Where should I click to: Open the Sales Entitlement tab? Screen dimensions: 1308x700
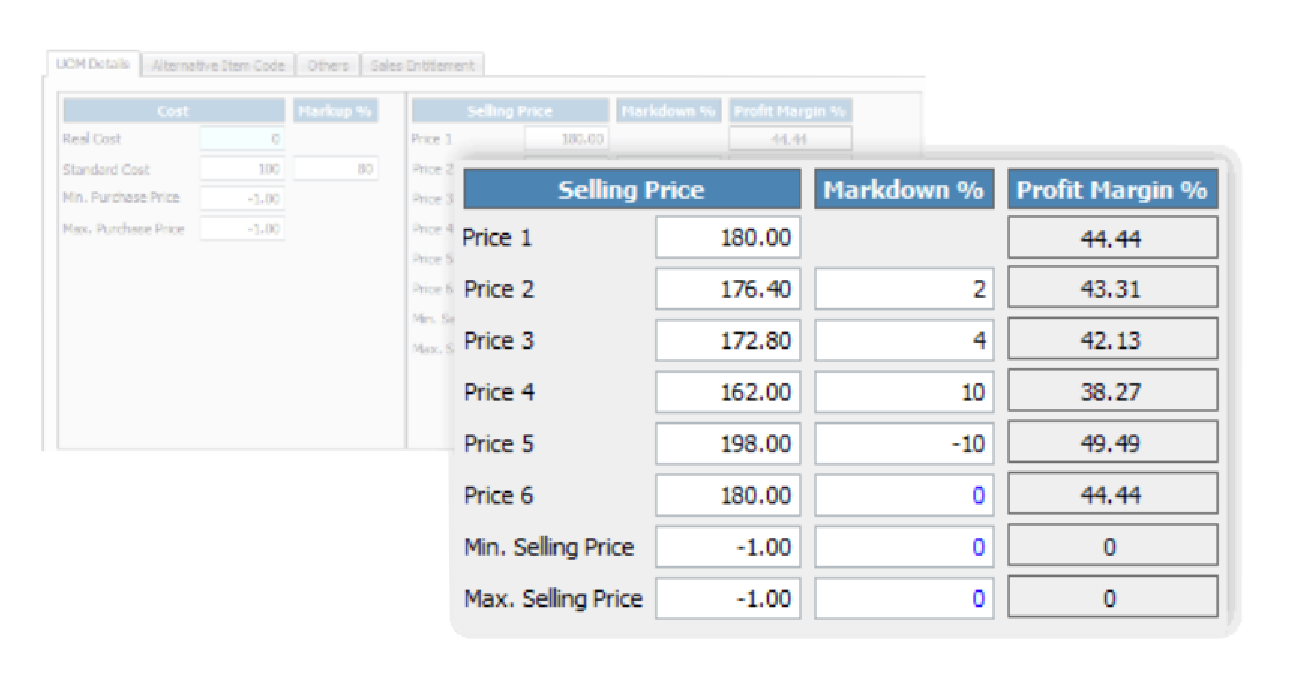(x=422, y=66)
